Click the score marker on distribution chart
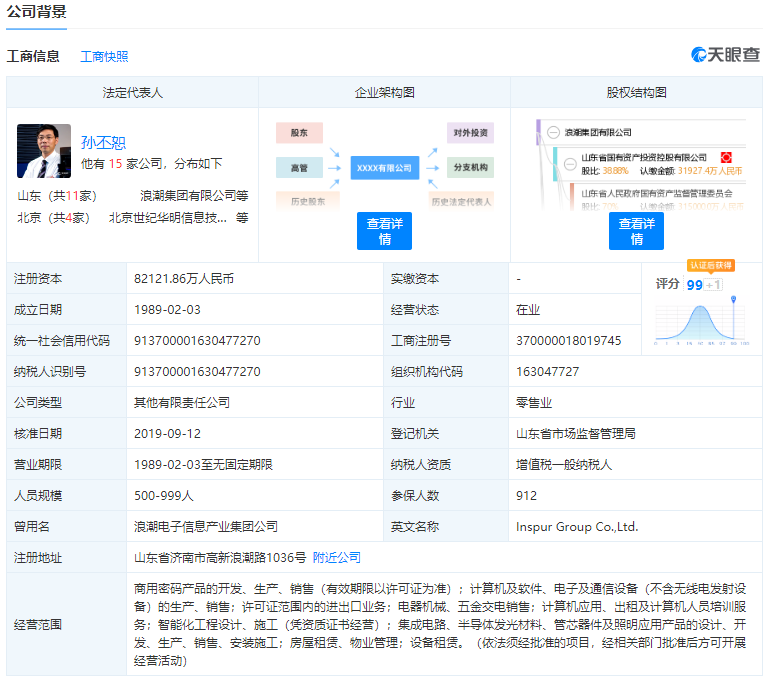 tap(735, 298)
